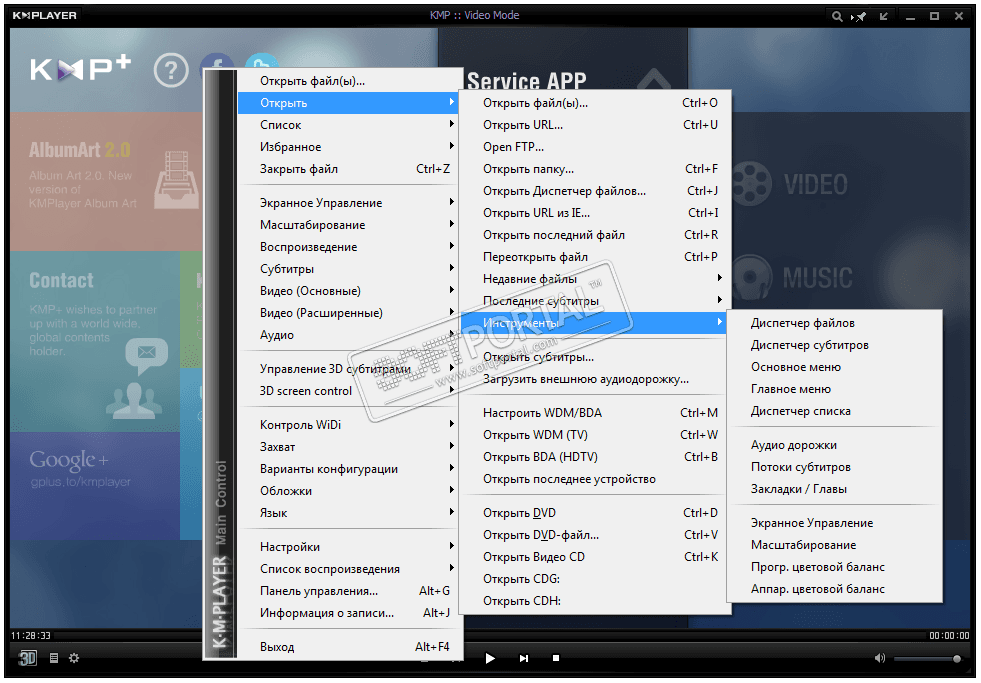Choose Прогр. цветовой баланс entry
Viewport: 981px width, 683px height.
coord(835,567)
